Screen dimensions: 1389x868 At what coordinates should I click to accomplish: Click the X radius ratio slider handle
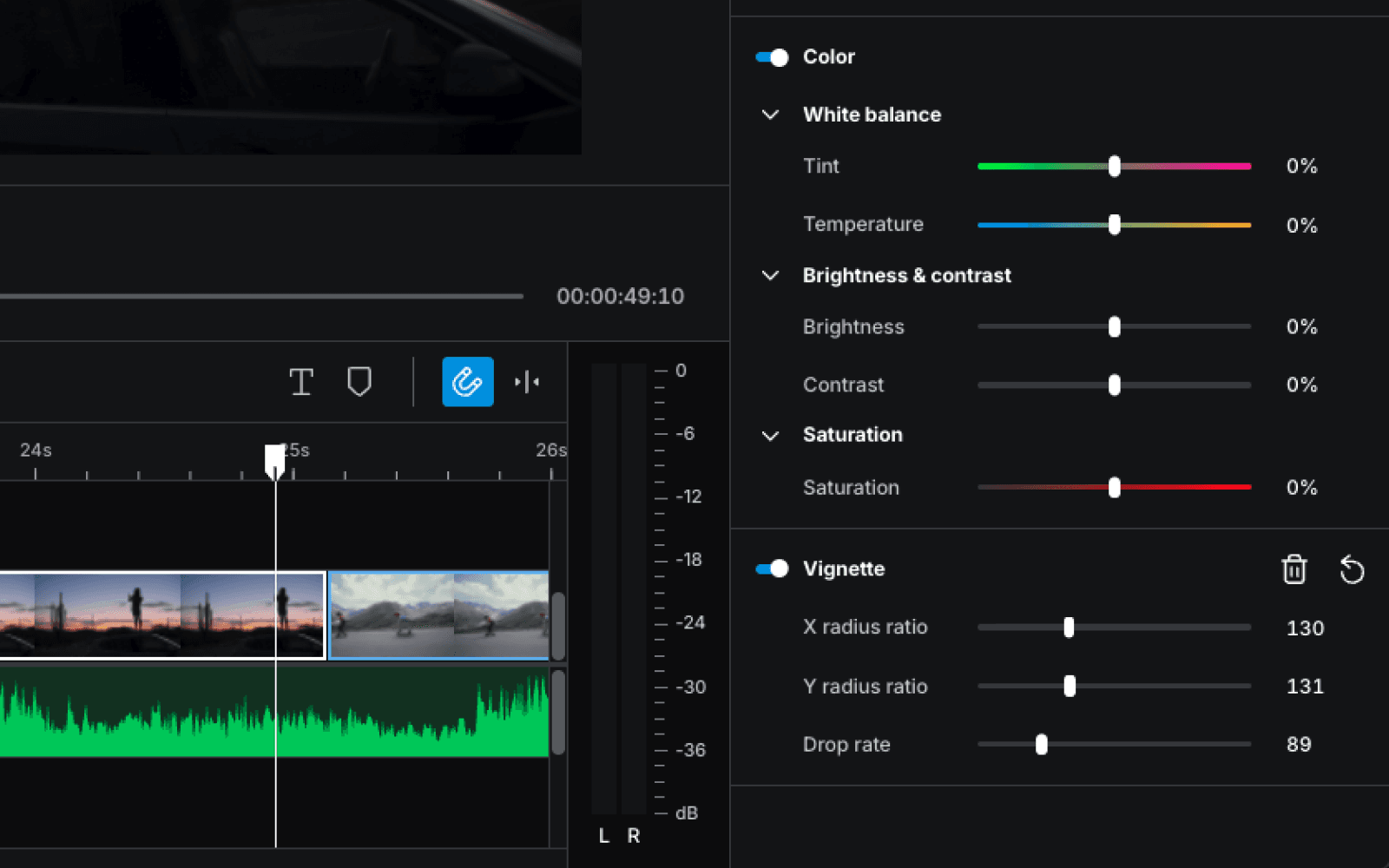(x=1069, y=627)
